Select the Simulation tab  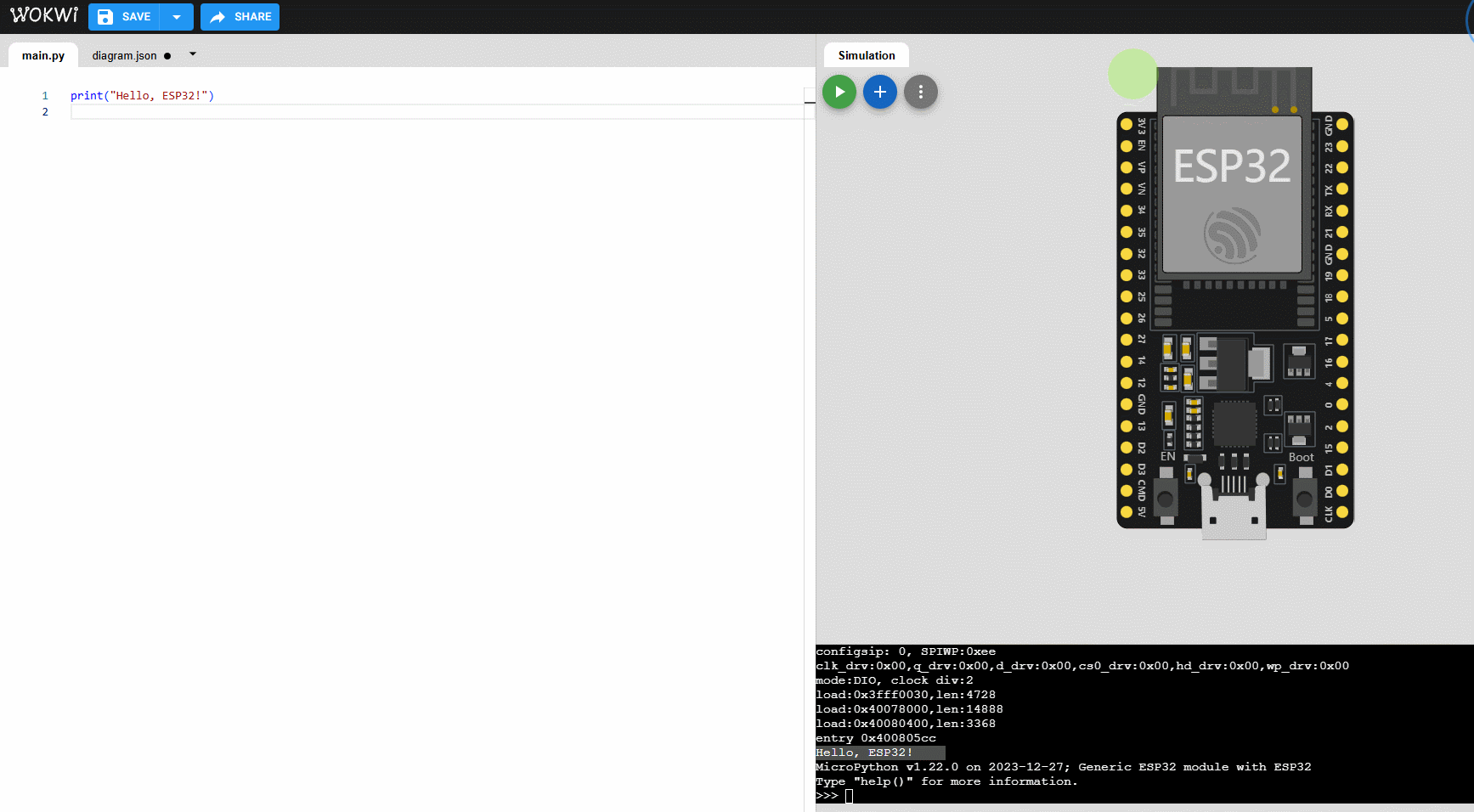[x=867, y=55]
